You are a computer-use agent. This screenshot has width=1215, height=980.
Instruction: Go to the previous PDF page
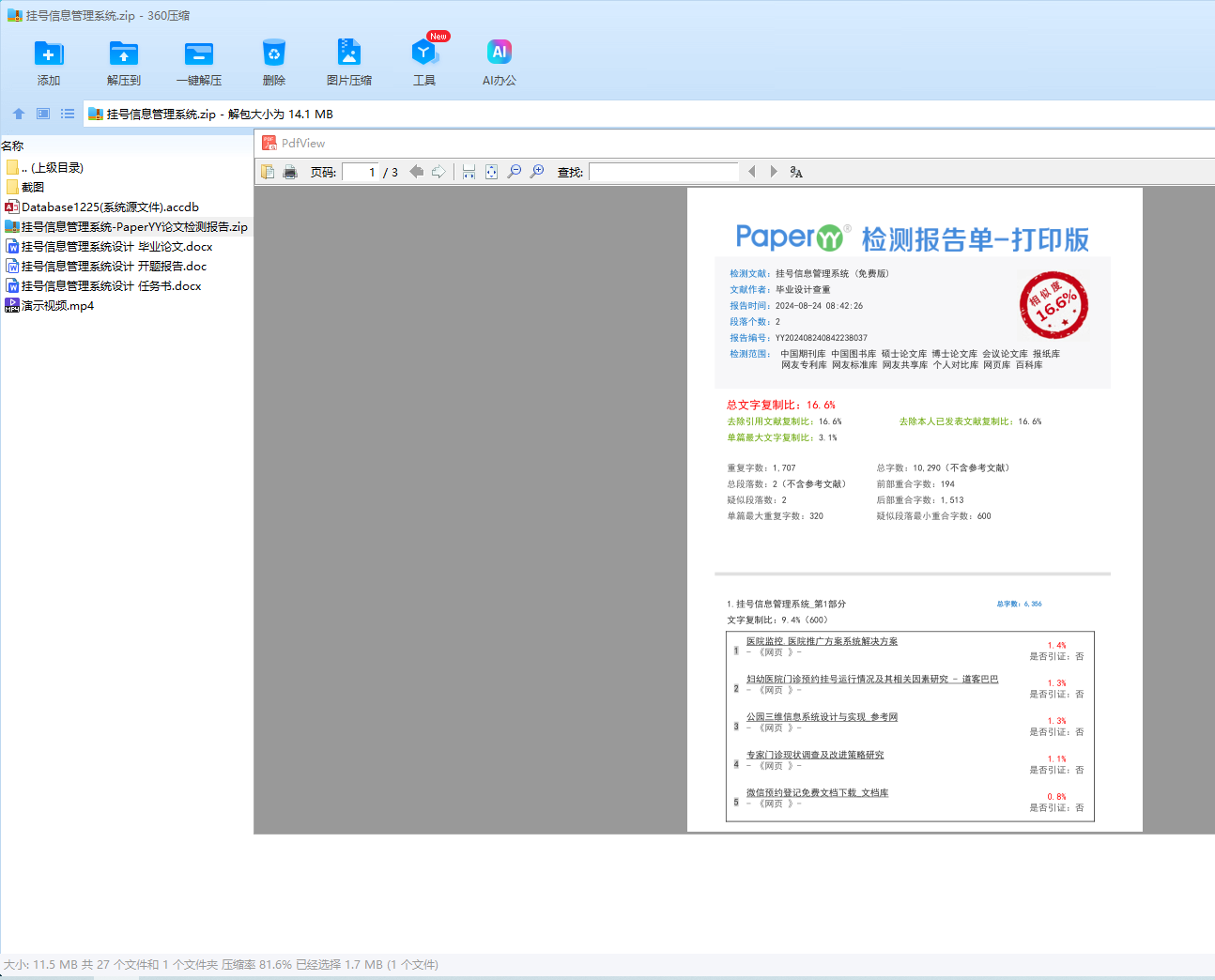416,172
